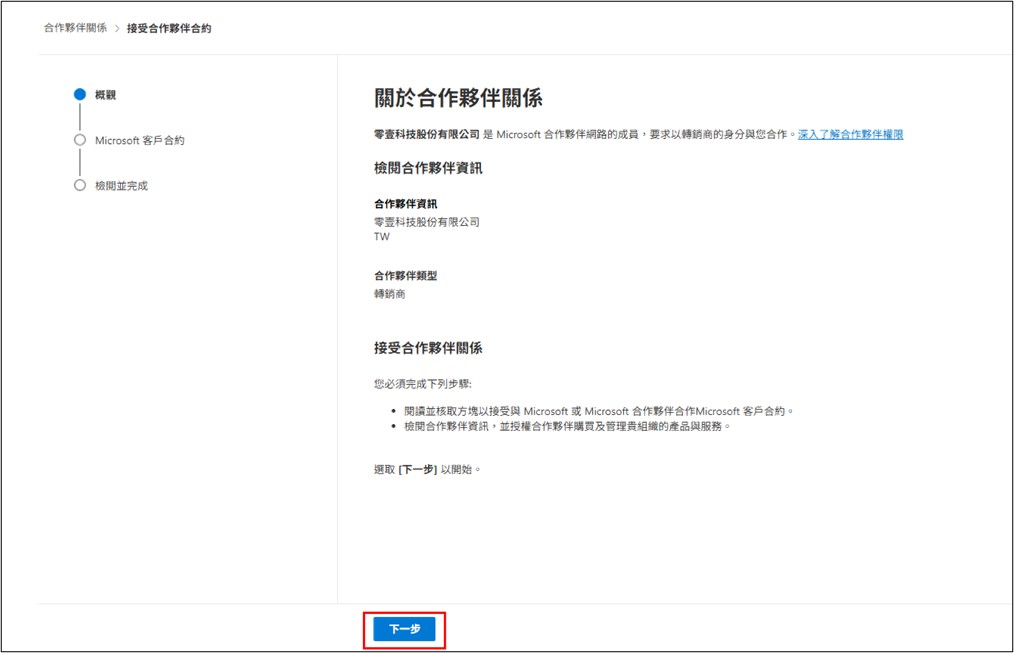Image resolution: width=1014 pixels, height=653 pixels.
Task: Select the 轉銷商 partner type text
Action: 388,294
